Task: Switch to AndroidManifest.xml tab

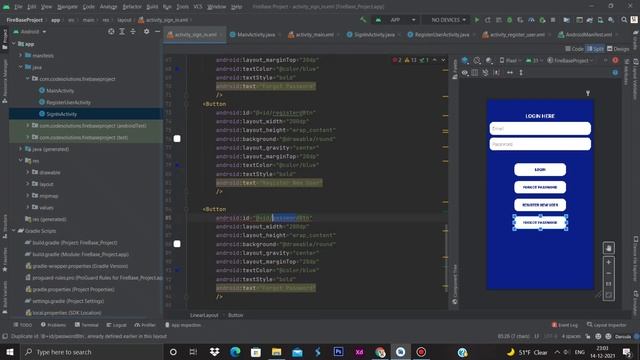Action: coord(588,35)
